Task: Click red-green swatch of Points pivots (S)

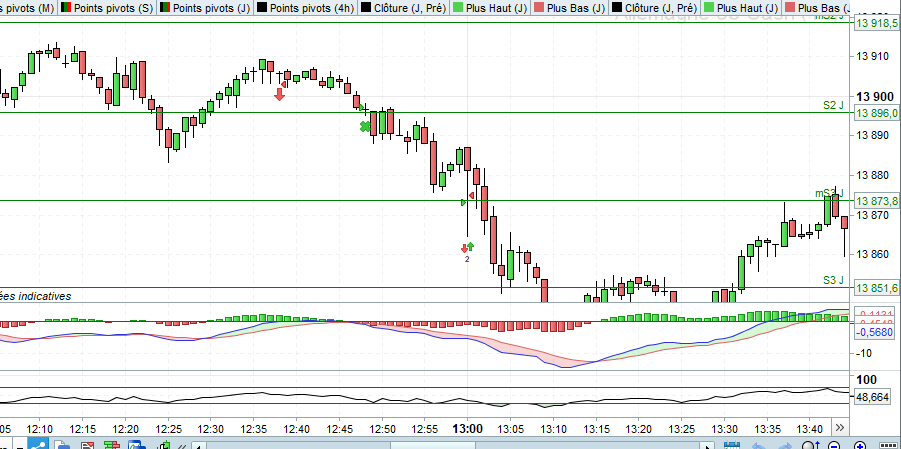Action: (x=66, y=8)
